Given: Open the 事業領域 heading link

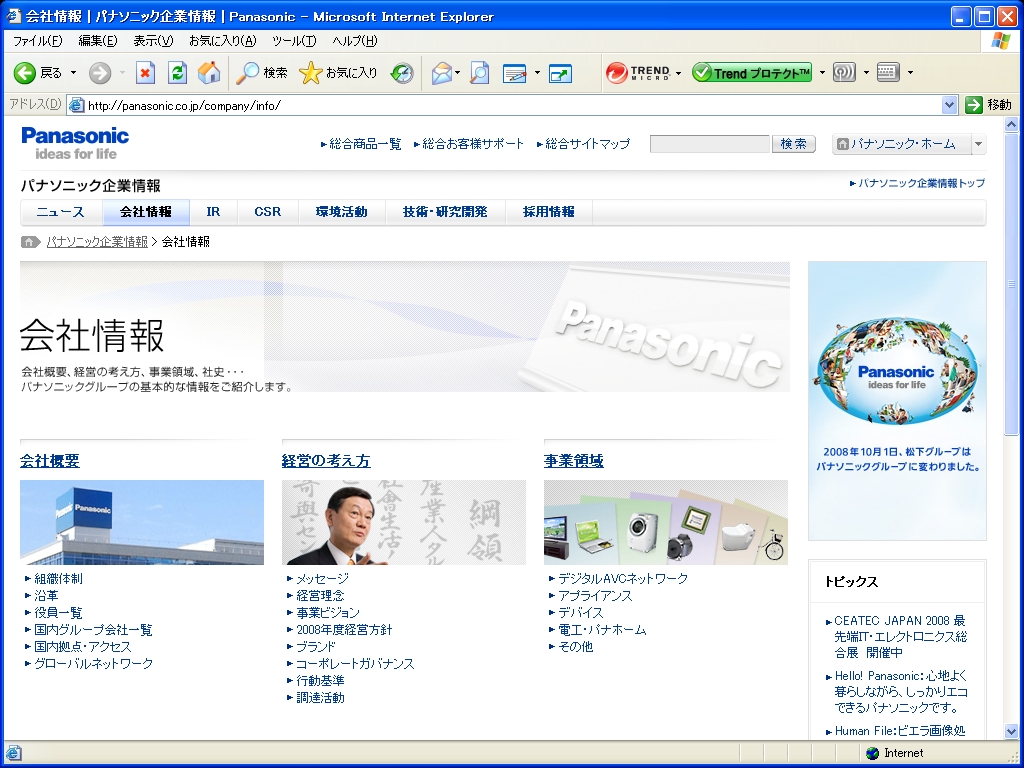Looking at the screenshot, I should tap(573, 461).
